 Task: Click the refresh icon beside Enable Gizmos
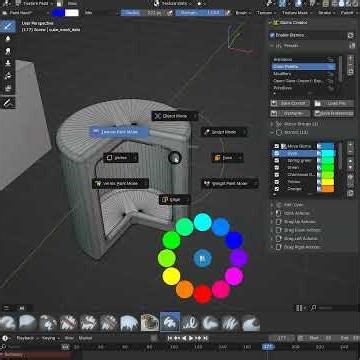point(350,35)
